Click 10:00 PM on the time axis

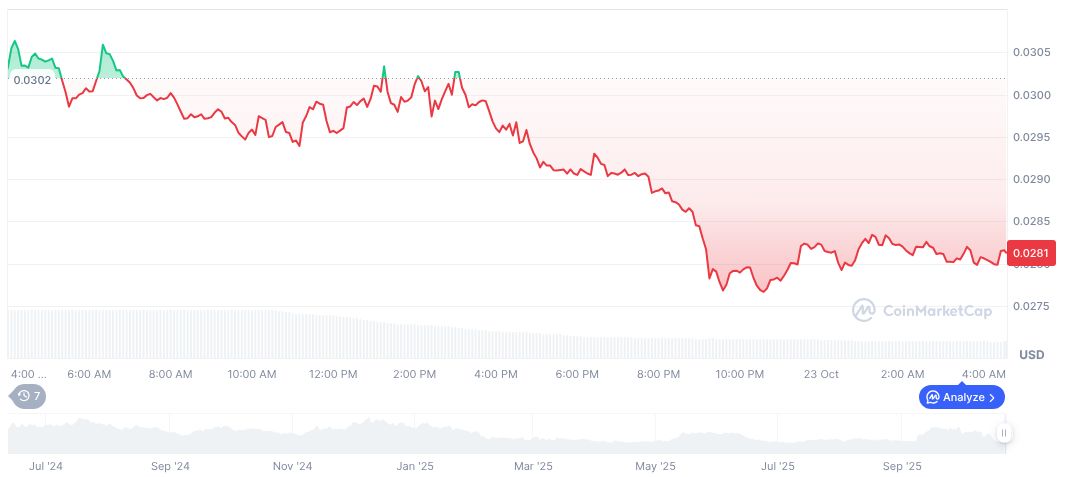(x=739, y=374)
